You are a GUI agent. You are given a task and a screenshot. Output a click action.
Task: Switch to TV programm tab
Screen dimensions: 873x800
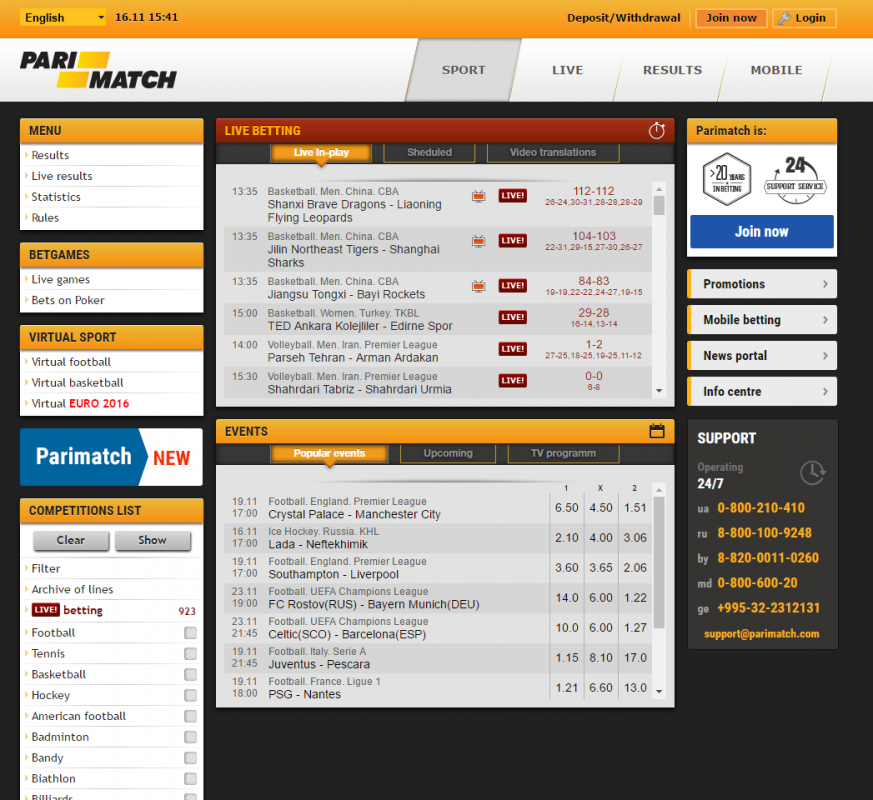coord(563,453)
